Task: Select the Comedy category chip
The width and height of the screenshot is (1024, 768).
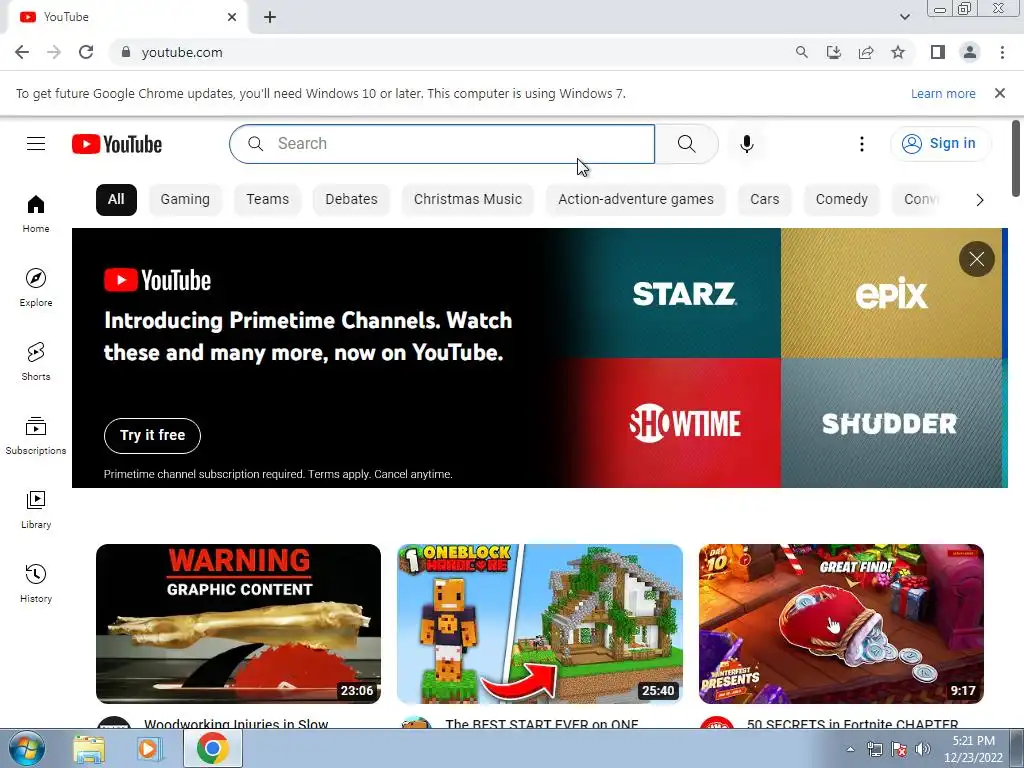Action: [x=841, y=199]
